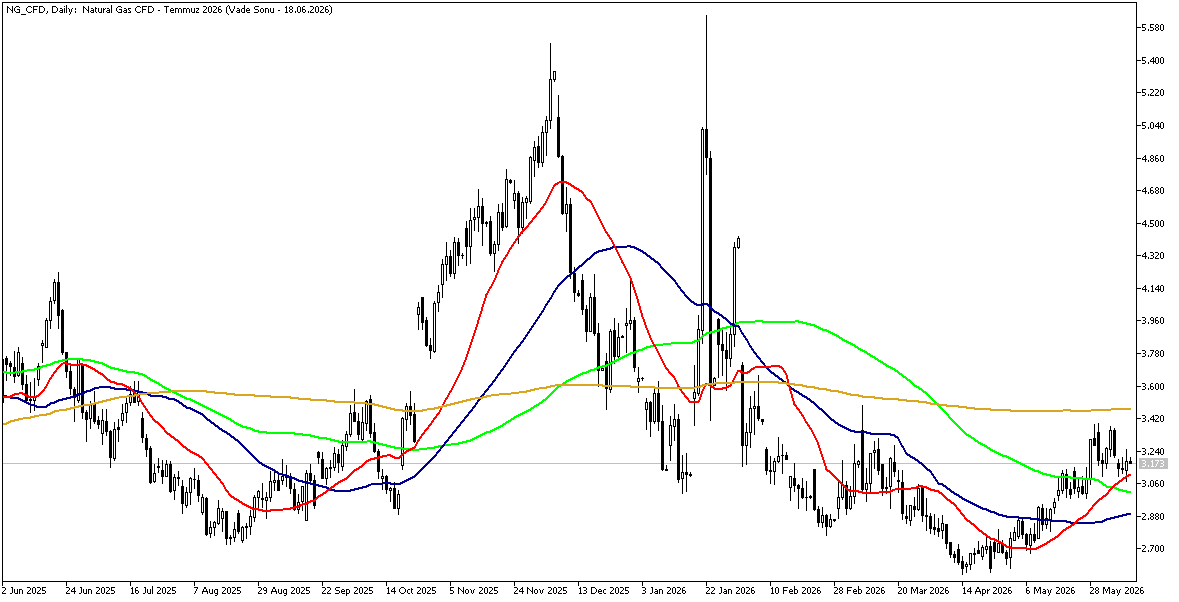
Task: Select the '5 Nov 2025' date label
Action: [x=474, y=591]
